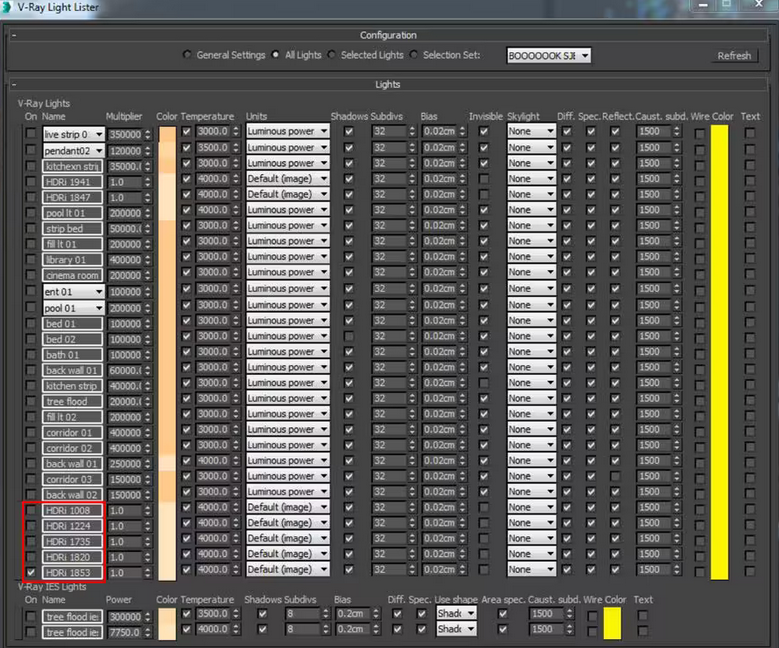Toggle Text checkbox for pendant02 row
The height and width of the screenshot is (648, 779).
coord(750,149)
